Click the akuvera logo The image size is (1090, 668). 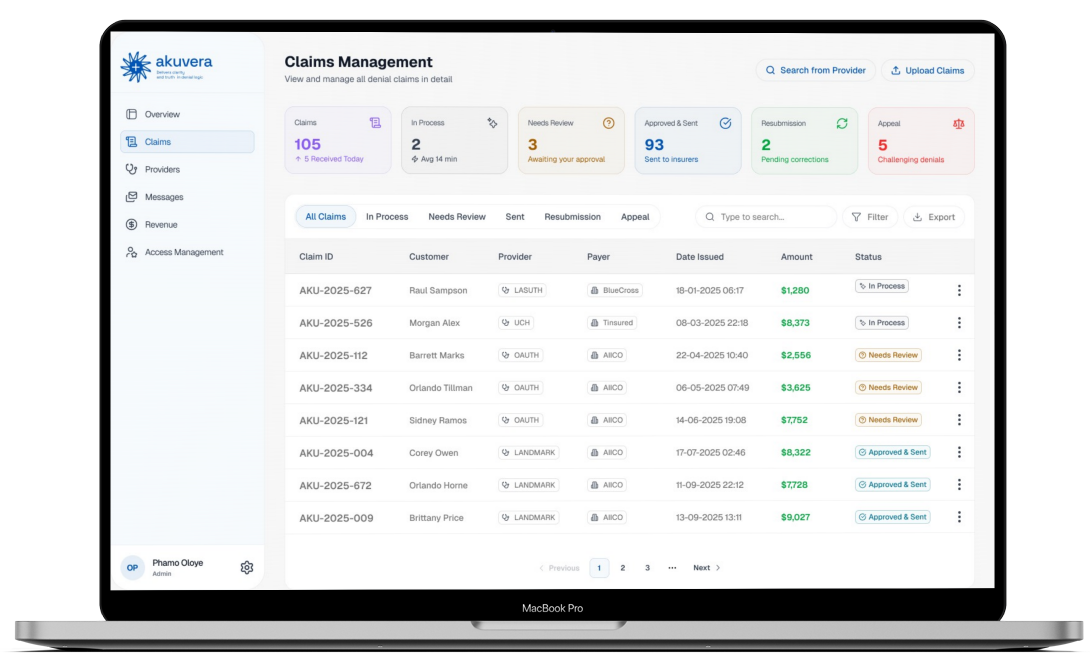[166, 66]
